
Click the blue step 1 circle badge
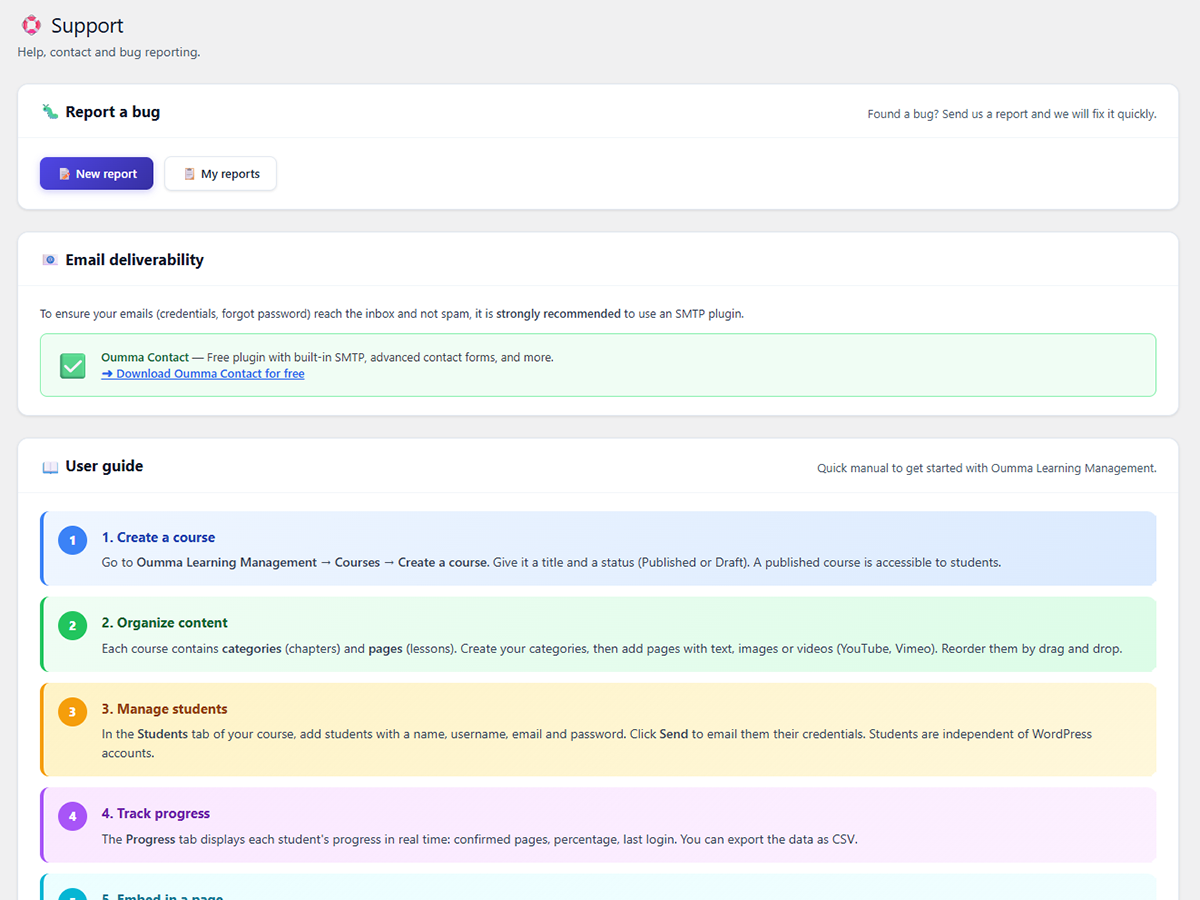point(72,540)
